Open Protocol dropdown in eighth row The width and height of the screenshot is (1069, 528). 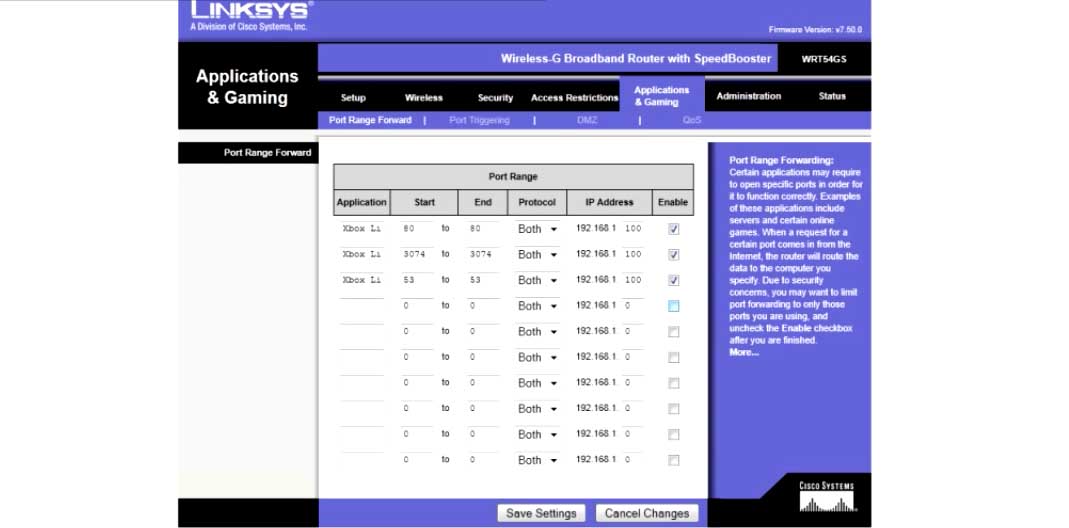(537, 409)
